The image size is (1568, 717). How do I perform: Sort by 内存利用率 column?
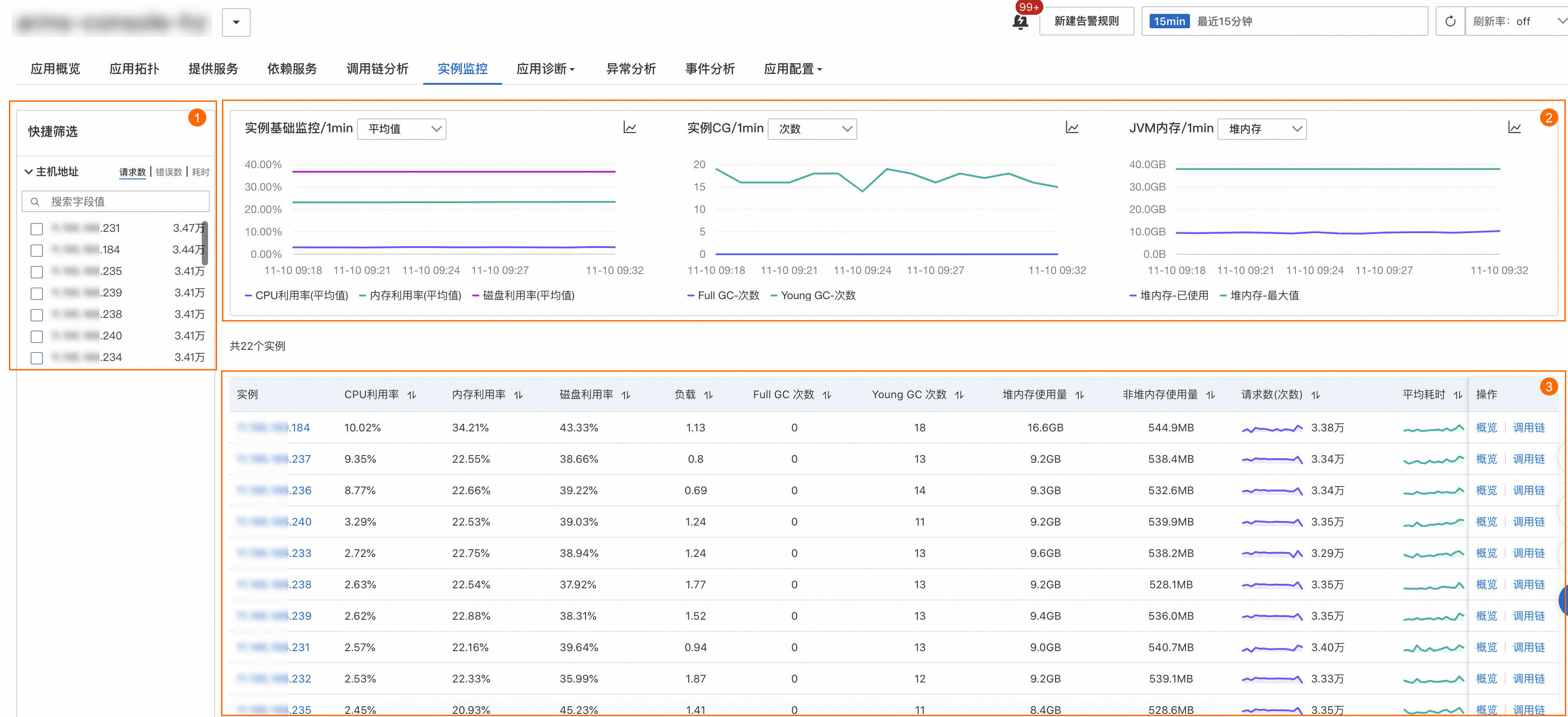(x=519, y=395)
